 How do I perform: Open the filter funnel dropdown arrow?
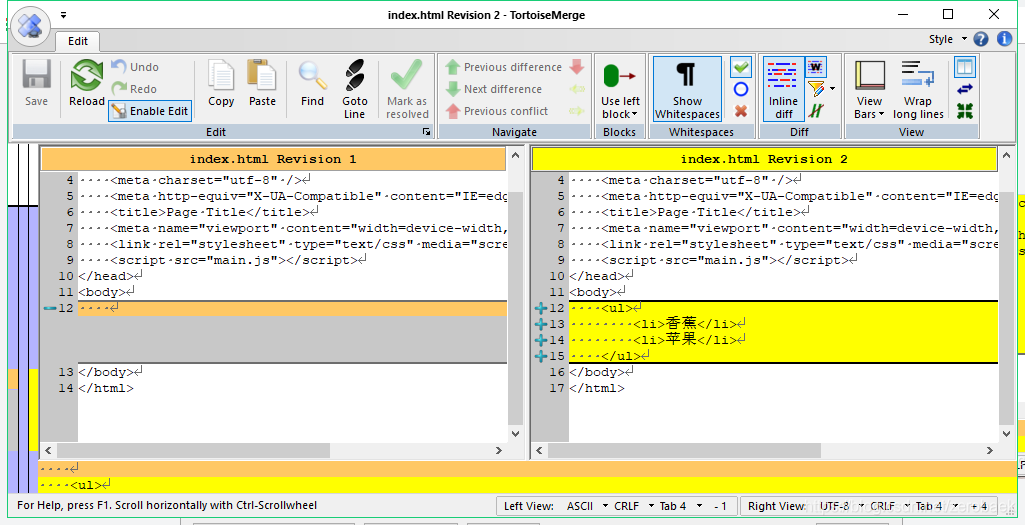(832, 89)
